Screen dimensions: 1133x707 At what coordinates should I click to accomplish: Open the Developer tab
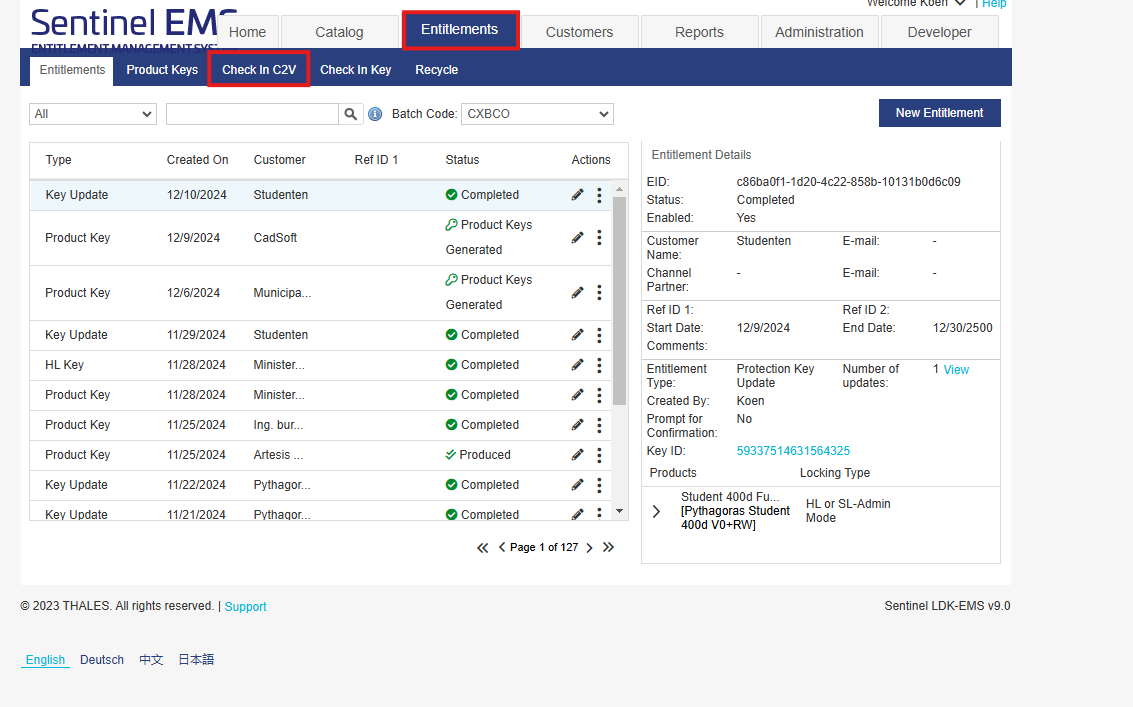pyautogui.click(x=939, y=32)
